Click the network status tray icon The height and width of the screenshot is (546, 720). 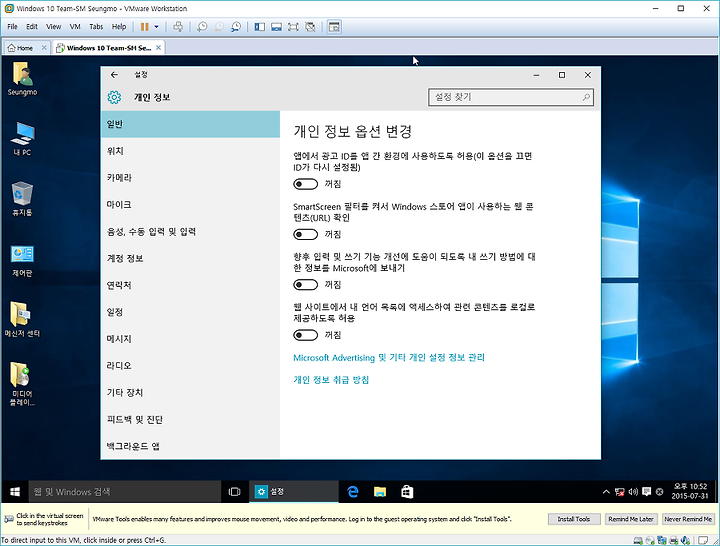pos(619,492)
